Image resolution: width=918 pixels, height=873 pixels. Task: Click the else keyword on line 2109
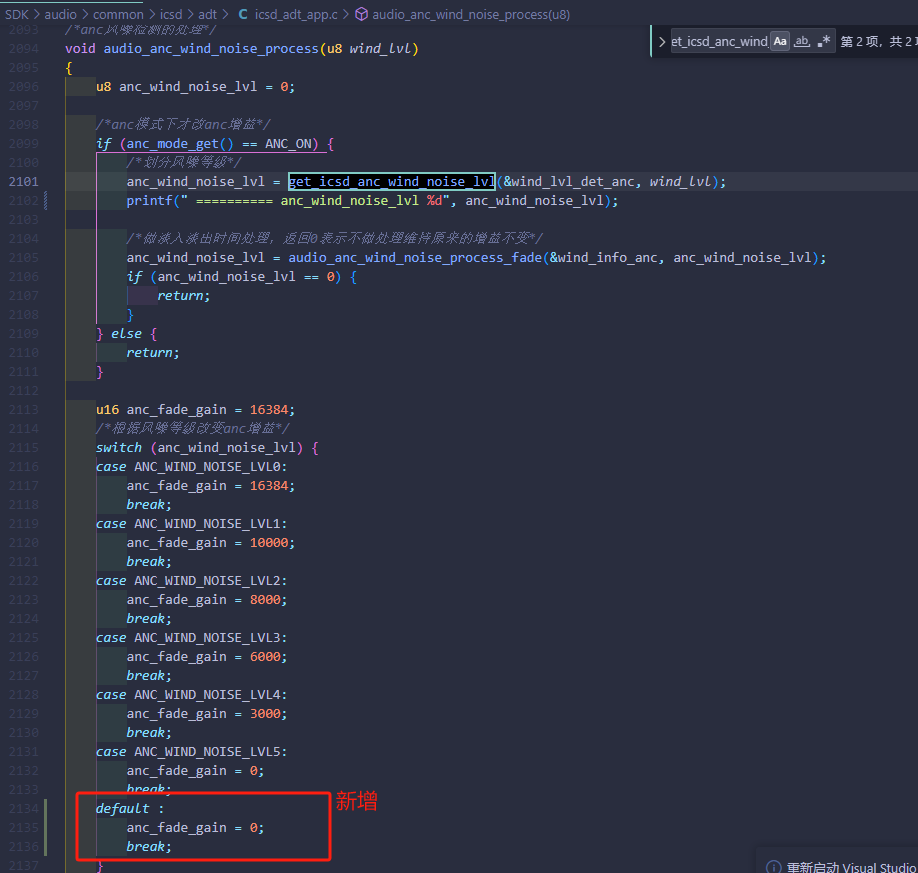click(126, 334)
